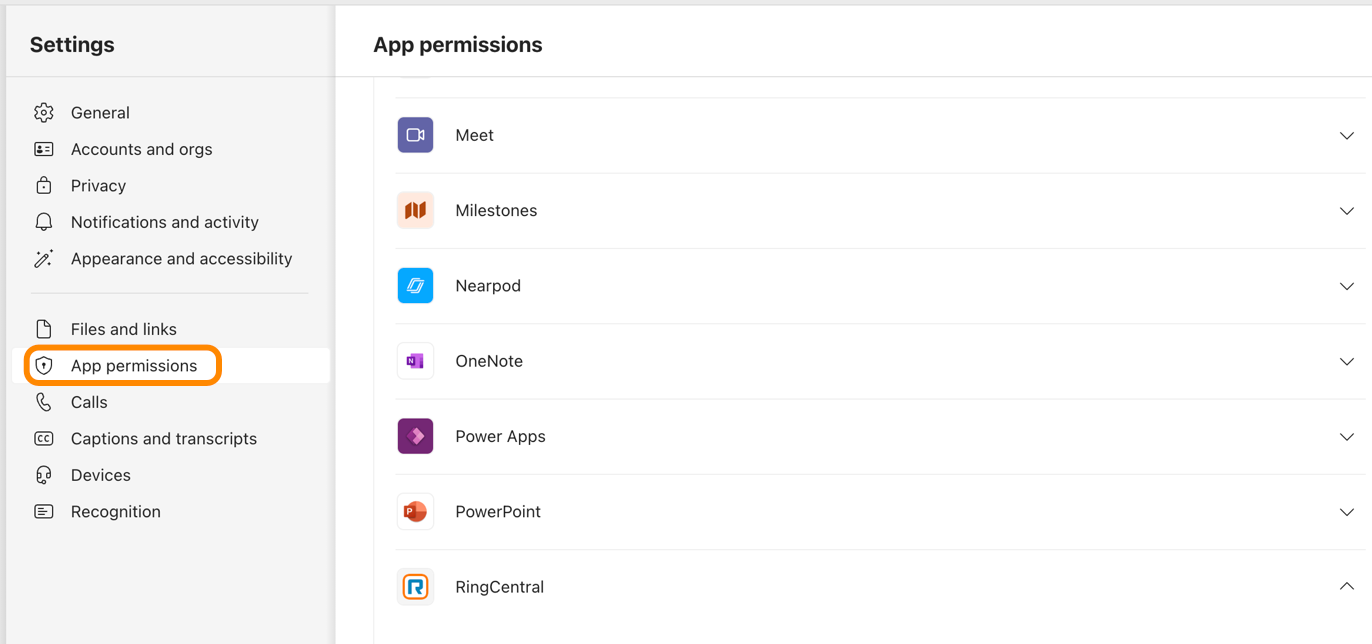Expand the OneNote permissions chevron

pos(1347,361)
